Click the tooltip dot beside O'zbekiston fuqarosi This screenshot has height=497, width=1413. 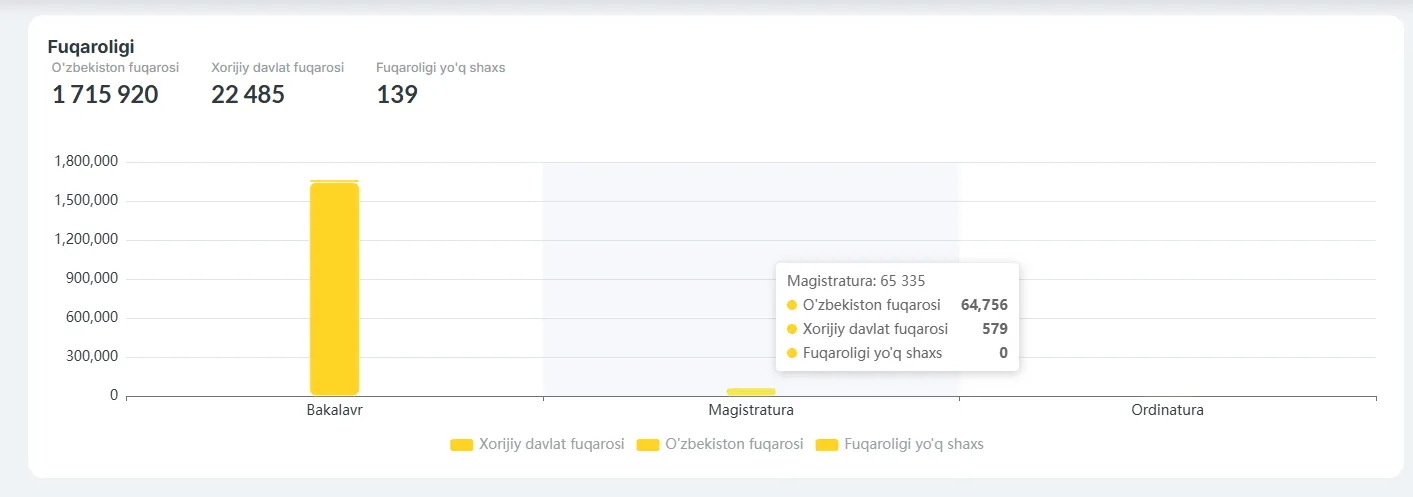tap(792, 305)
